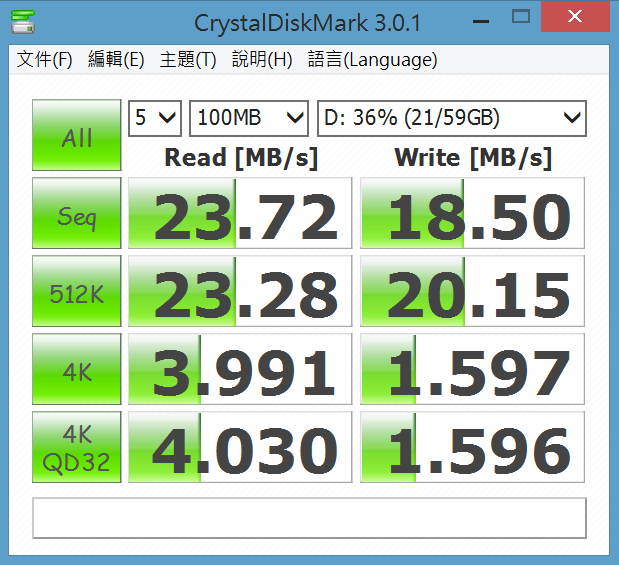The image size is (619, 565).
Task: Open the 語言(Language) menu
Action: click(372, 60)
